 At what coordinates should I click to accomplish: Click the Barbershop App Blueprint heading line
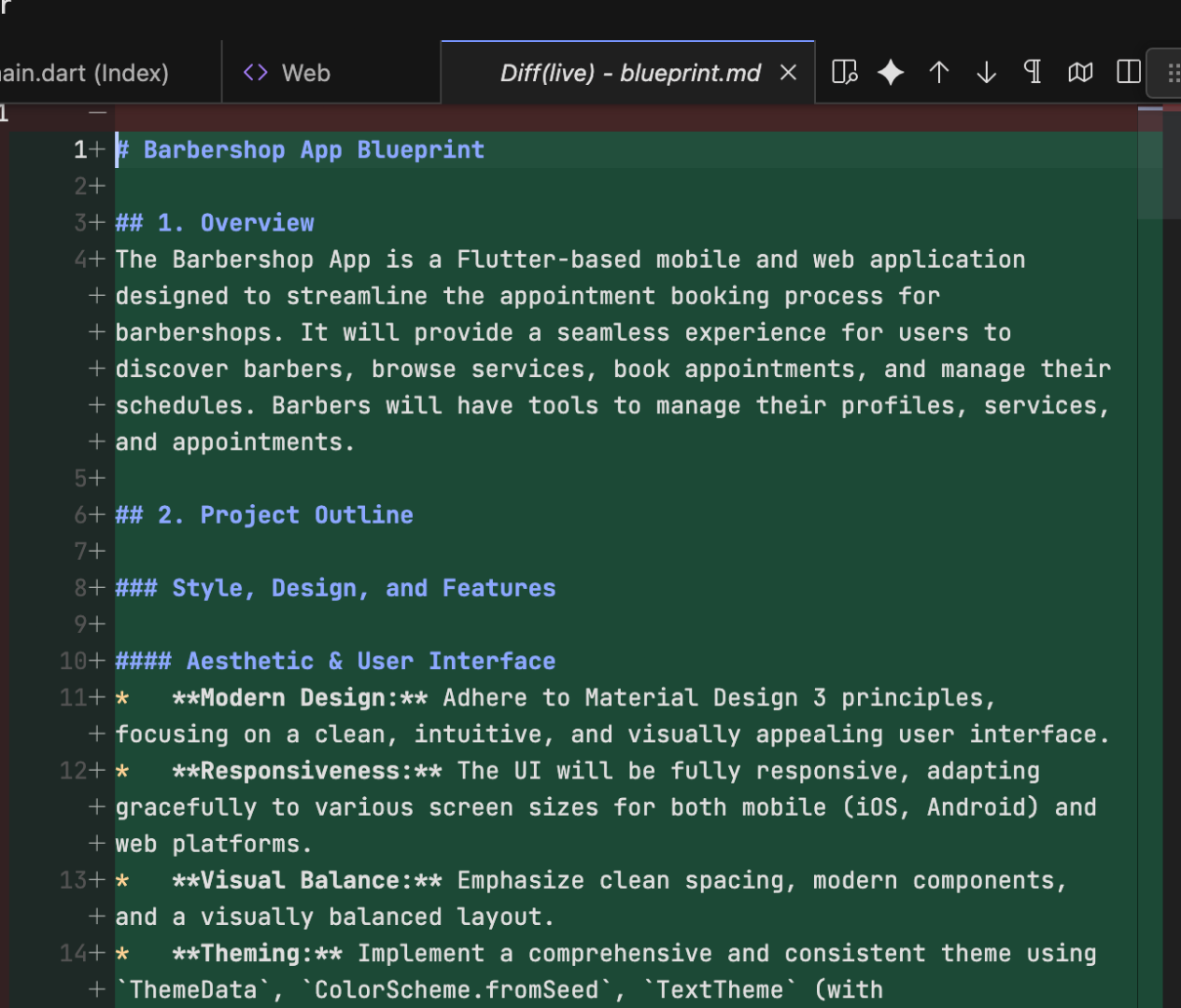313,150
